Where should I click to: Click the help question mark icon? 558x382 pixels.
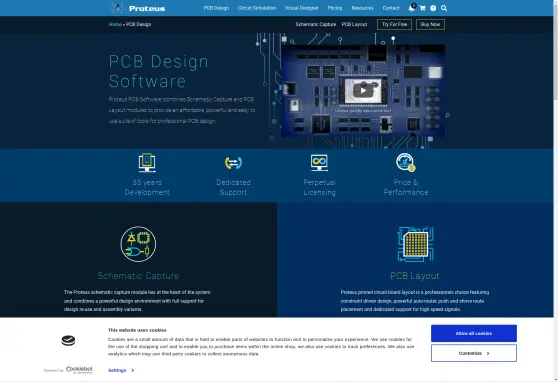click(433, 8)
